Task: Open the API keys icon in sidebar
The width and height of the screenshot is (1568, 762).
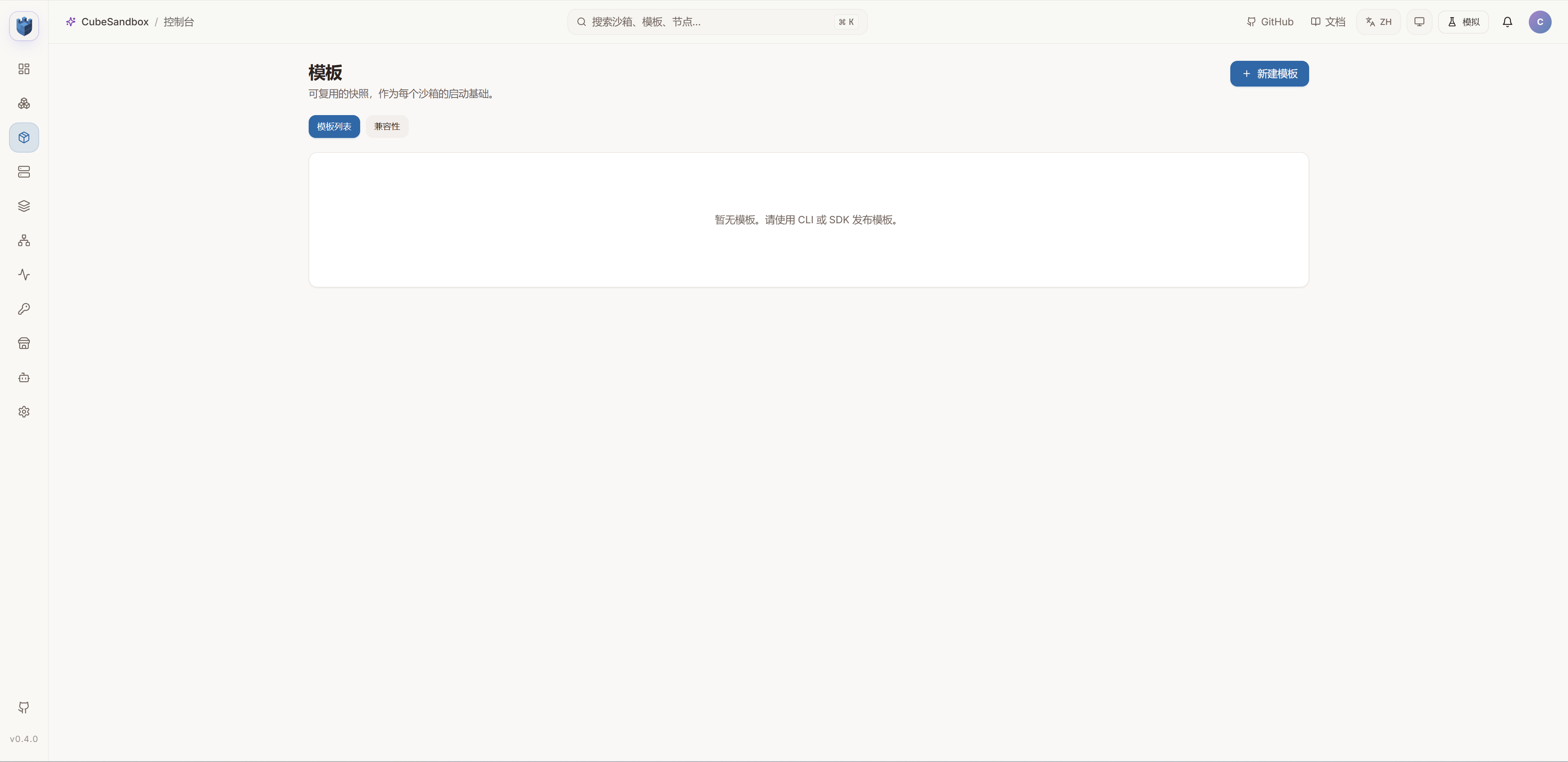Action: [x=24, y=309]
